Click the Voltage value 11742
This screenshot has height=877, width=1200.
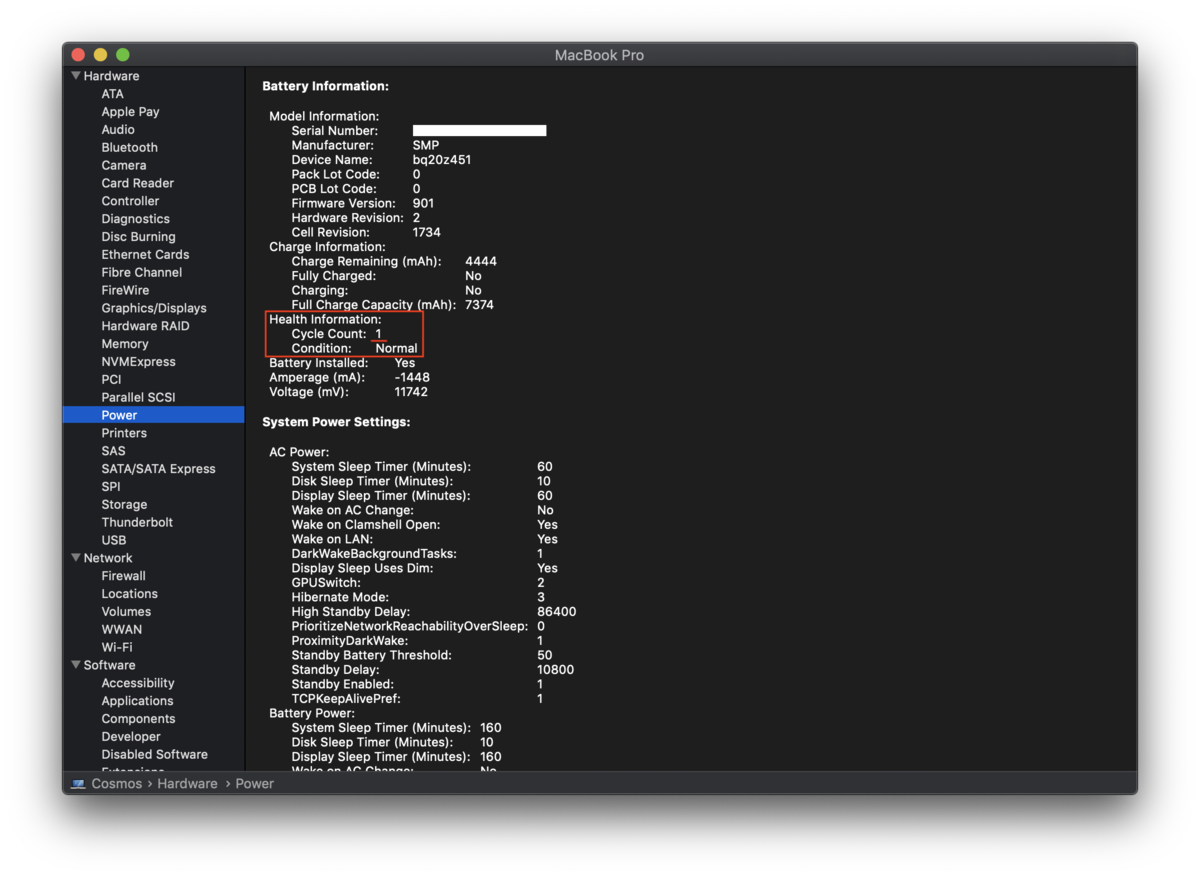coord(411,392)
